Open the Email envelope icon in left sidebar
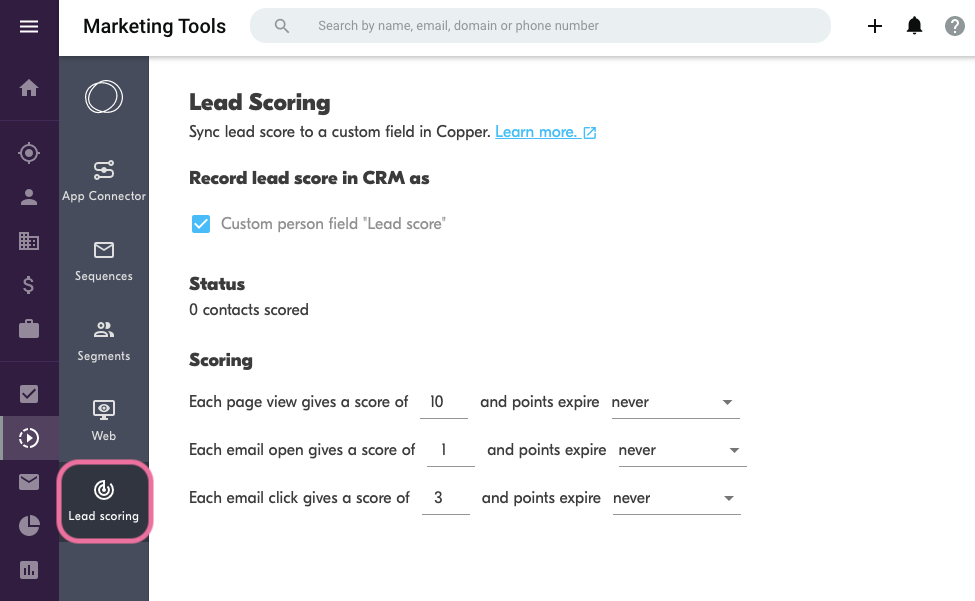This screenshot has height=601, width=975. pyautogui.click(x=29, y=482)
